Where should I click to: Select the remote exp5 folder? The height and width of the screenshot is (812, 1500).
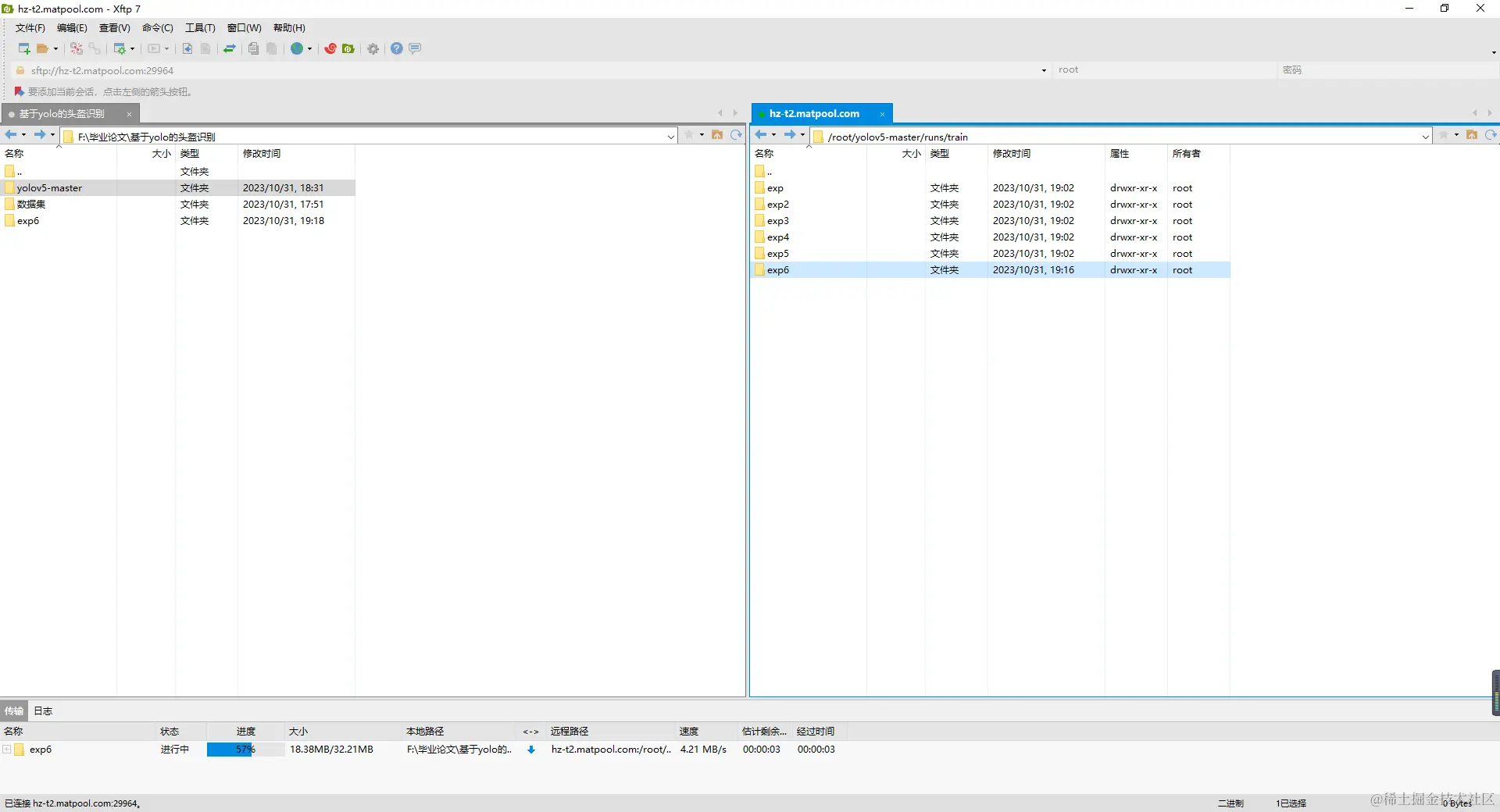991,254
